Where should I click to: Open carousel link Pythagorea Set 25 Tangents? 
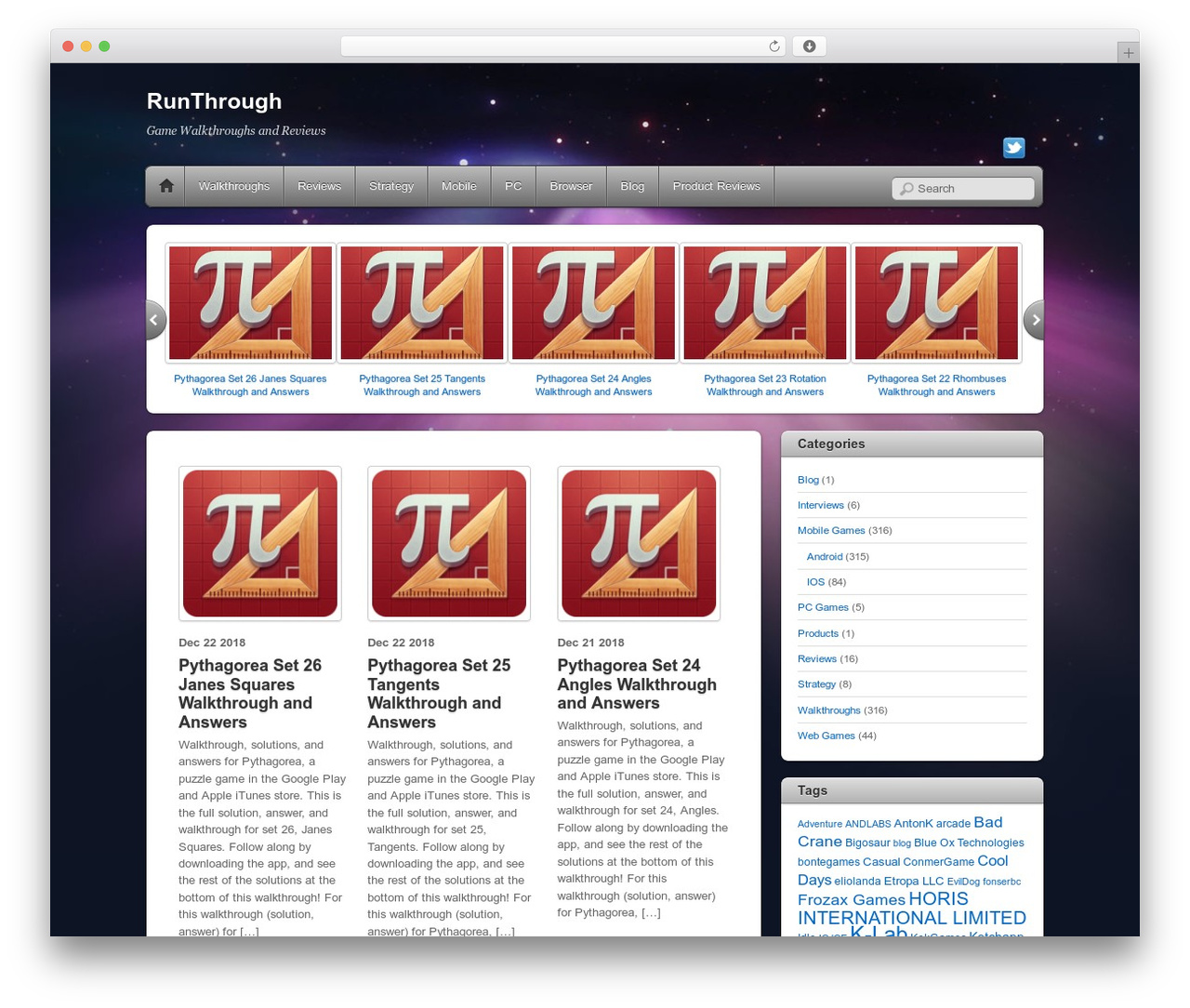(422, 385)
